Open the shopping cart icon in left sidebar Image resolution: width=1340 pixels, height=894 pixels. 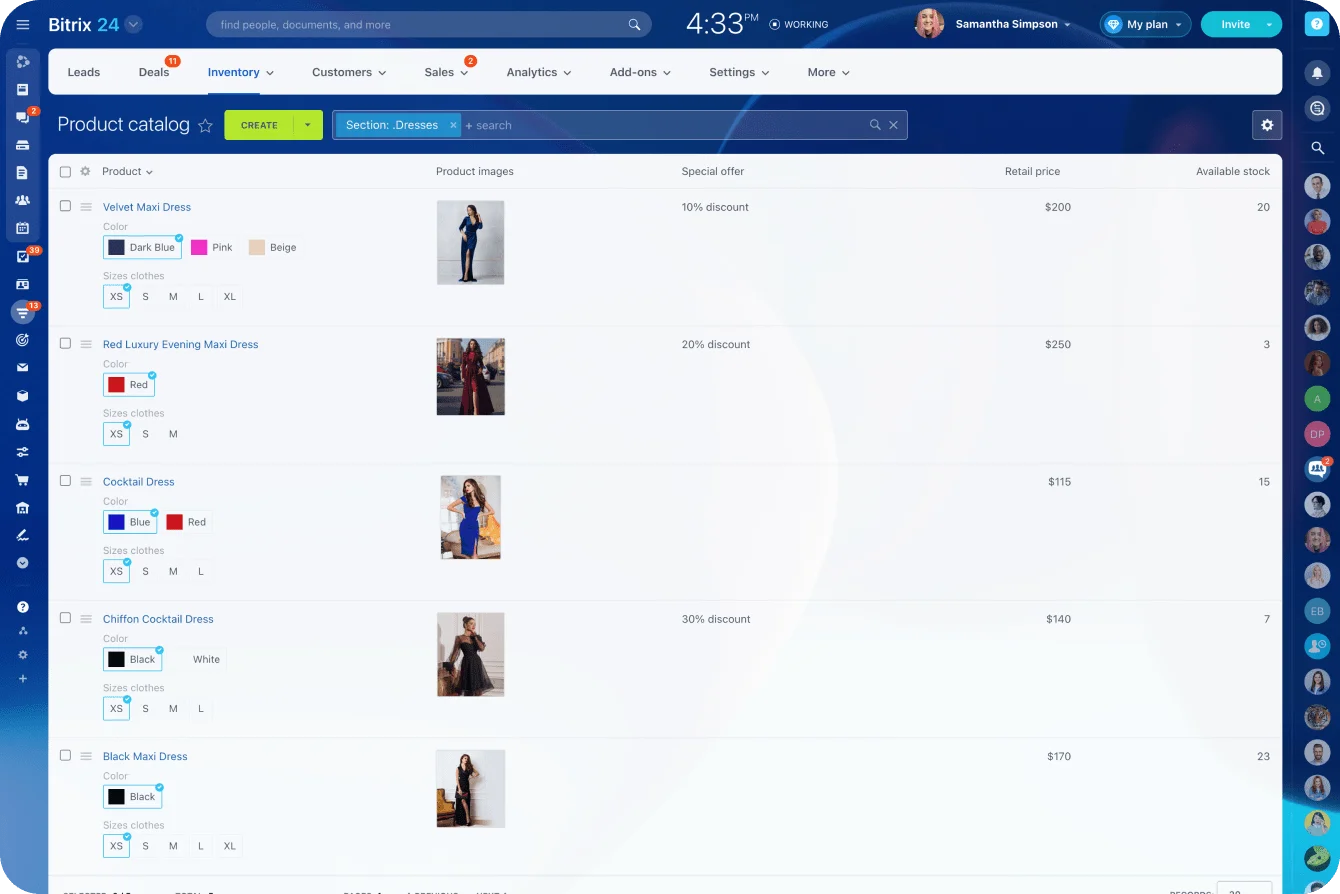tap(23, 480)
